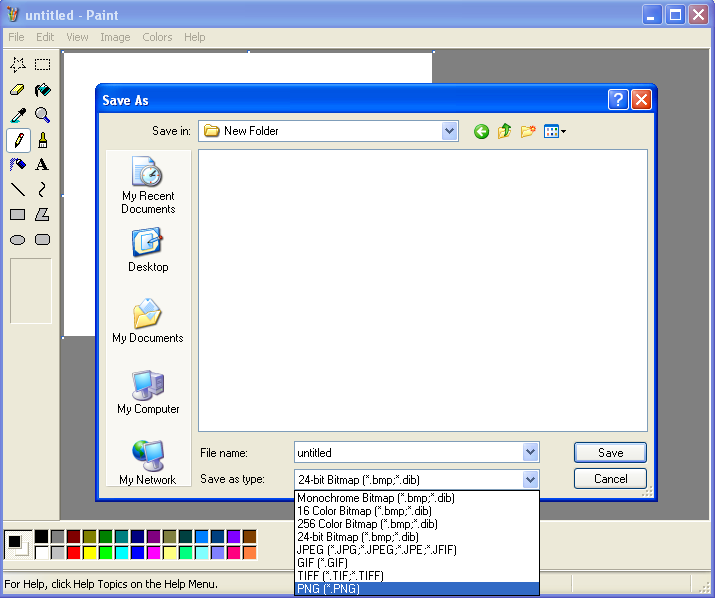Click the Back arrow in Save dialog
Image resolution: width=715 pixels, height=598 pixels.
pyautogui.click(x=481, y=131)
